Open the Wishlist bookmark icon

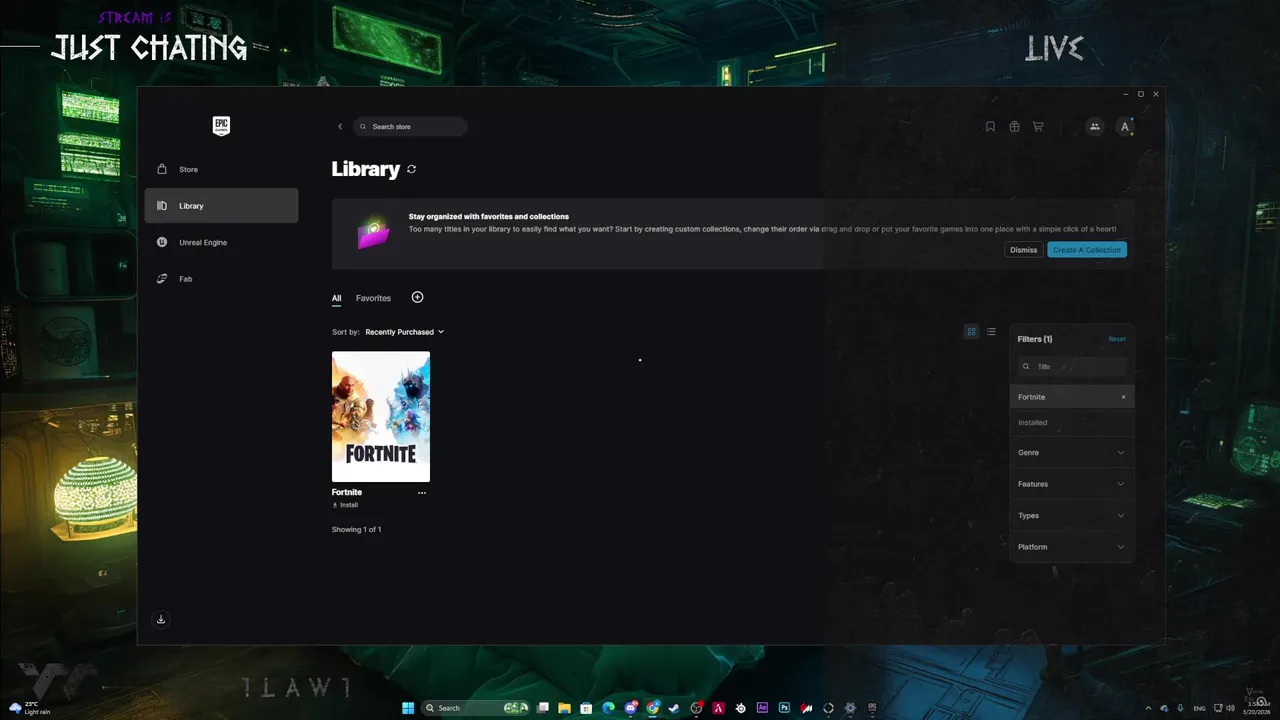tap(990, 127)
